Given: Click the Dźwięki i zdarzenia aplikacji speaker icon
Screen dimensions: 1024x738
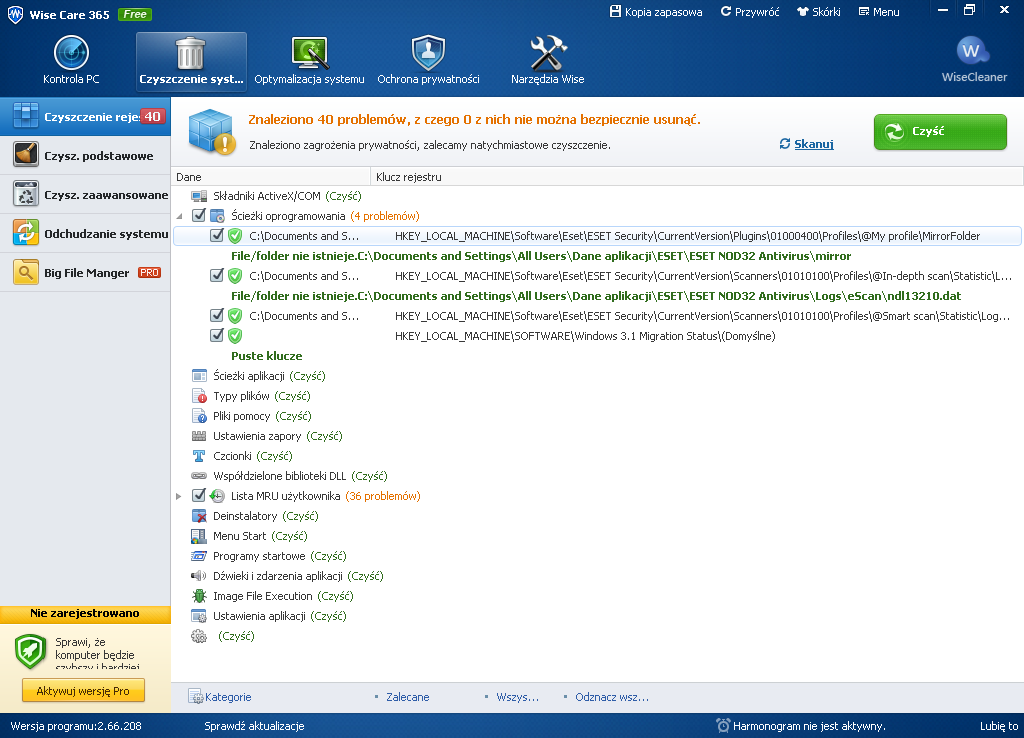Looking at the screenshot, I should (x=199, y=576).
